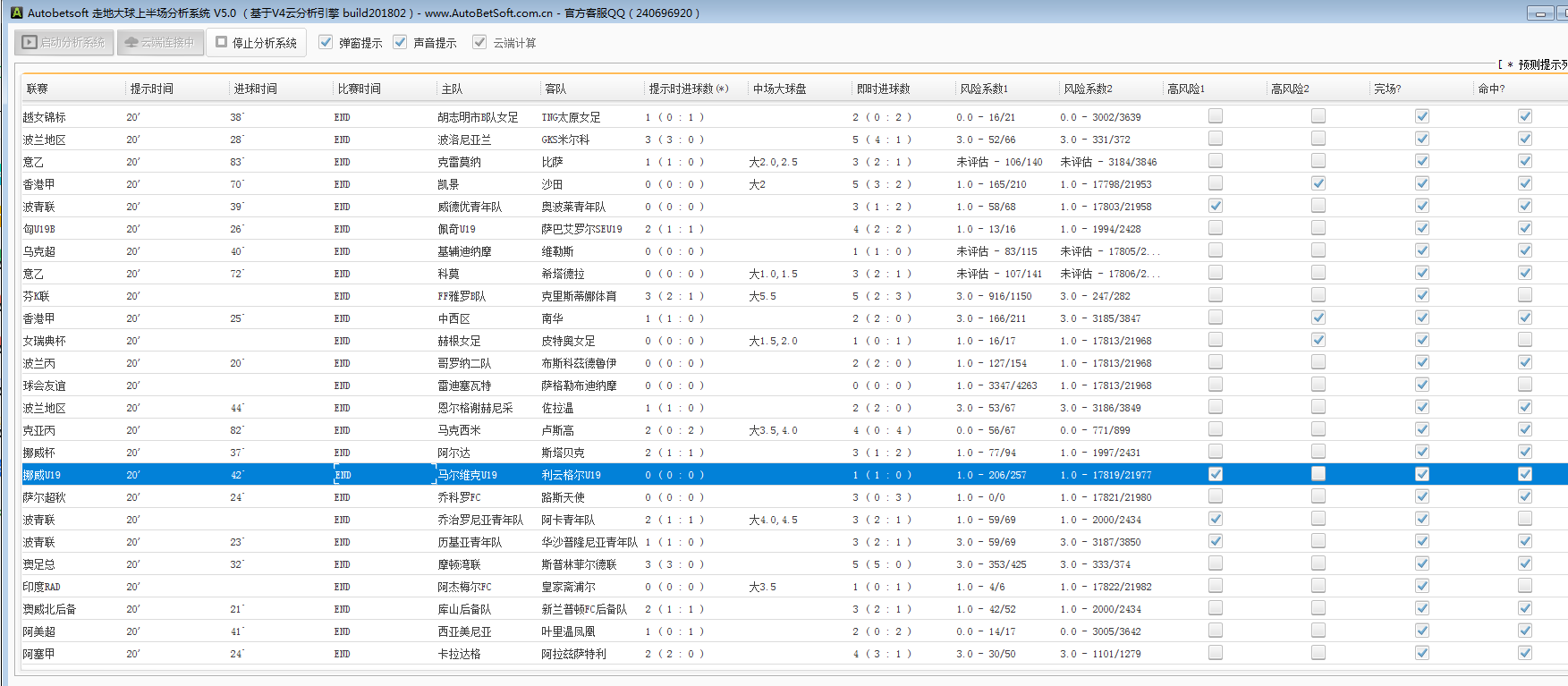Click the cloud icon on 云端连接中 button
Viewport: 1568px width, 686px height.
pyautogui.click(x=131, y=42)
